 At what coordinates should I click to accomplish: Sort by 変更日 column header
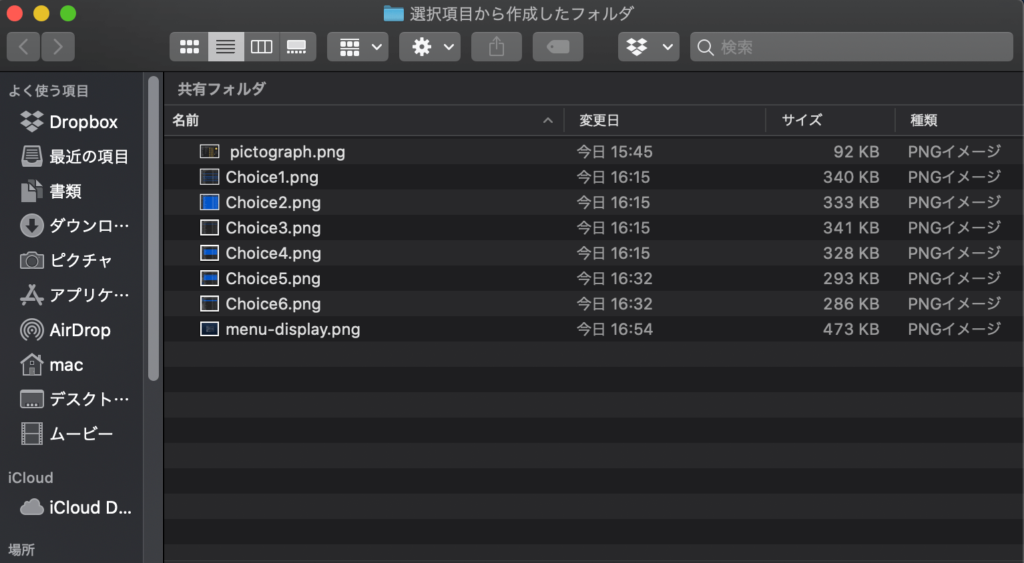(x=664, y=120)
